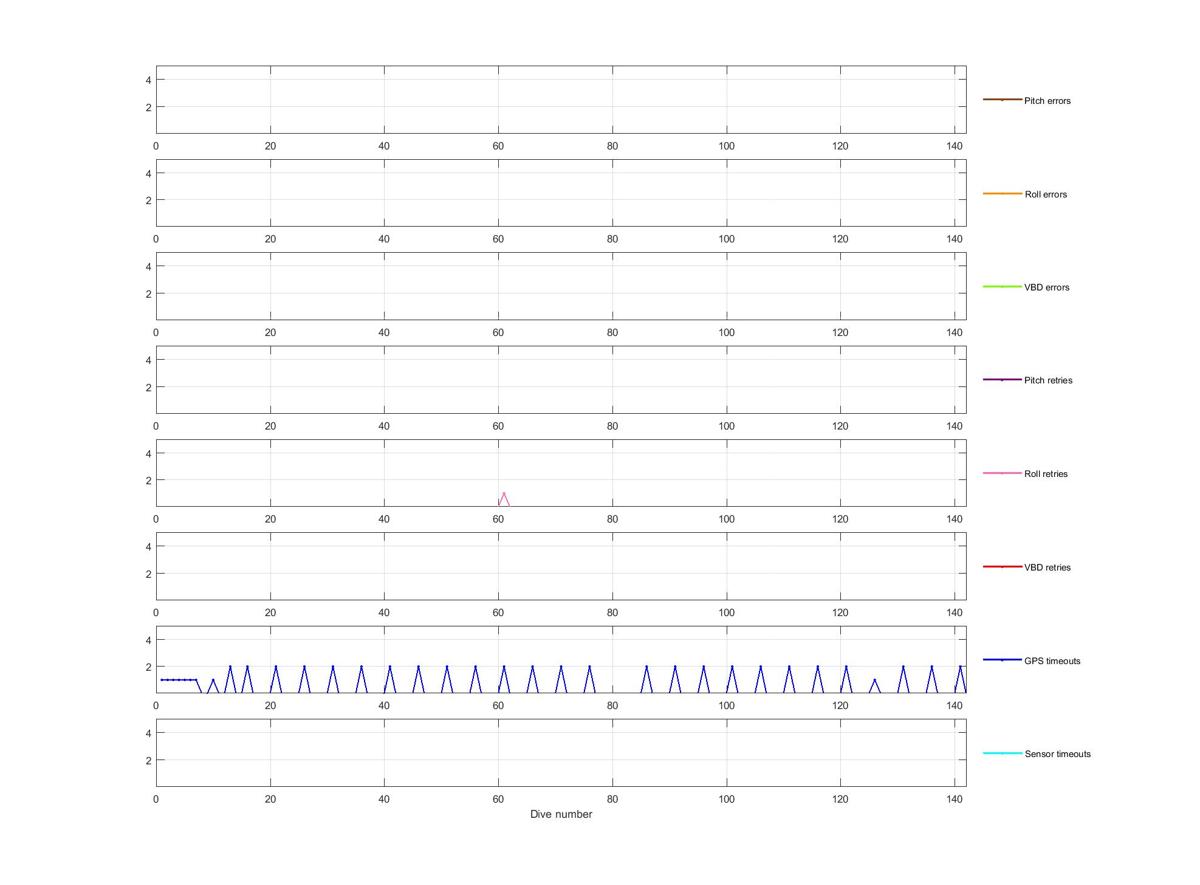The height and width of the screenshot is (885, 1200).
Task: Click the cyan Sensor timeouts legend line
Action: click(x=1002, y=753)
